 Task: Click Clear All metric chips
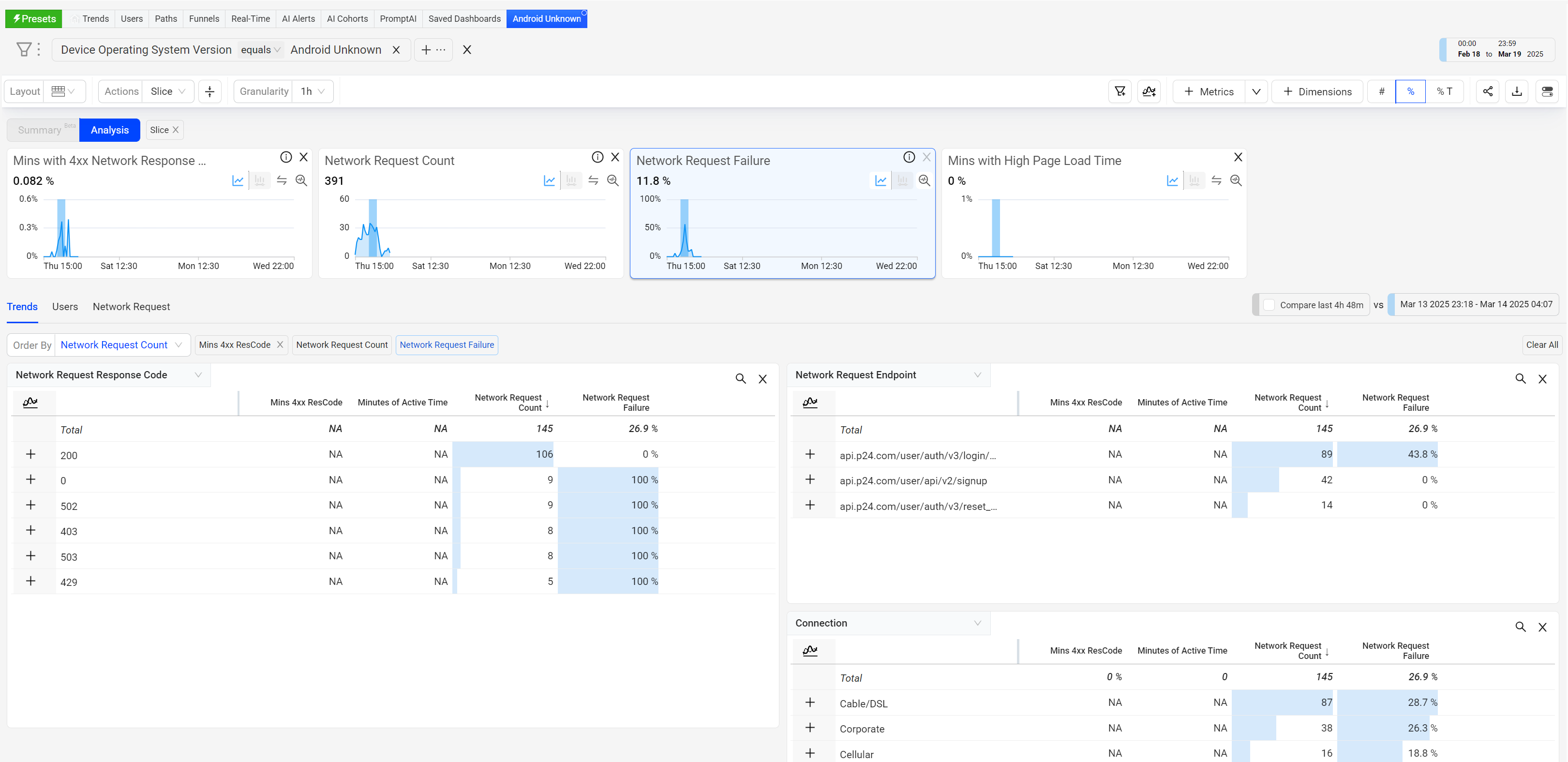point(1542,345)
